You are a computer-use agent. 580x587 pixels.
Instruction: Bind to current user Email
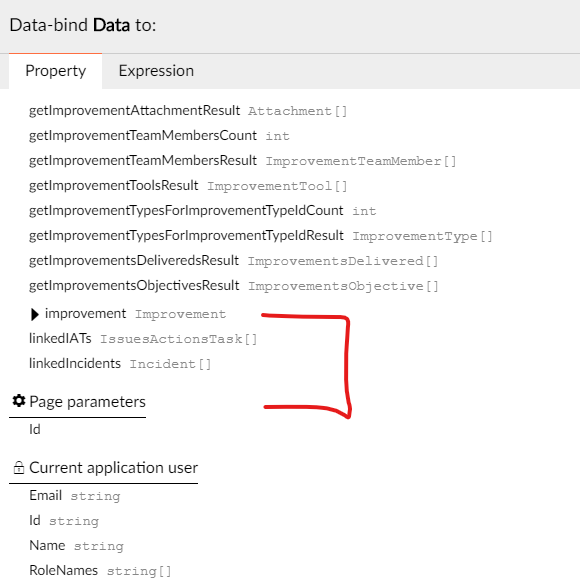[x=75, y=496]
